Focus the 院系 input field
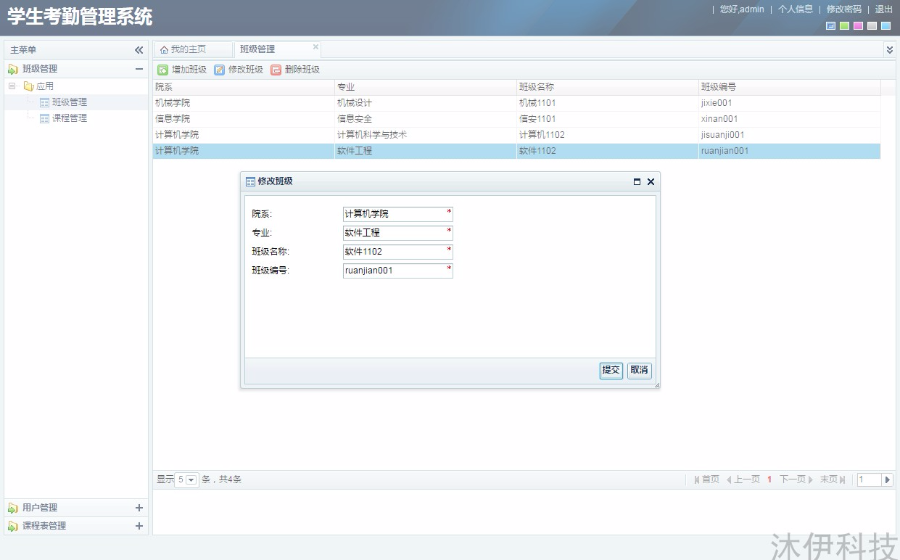Image resolution: width=900 pixels, height=560 pixels. [x=398, y=214]
